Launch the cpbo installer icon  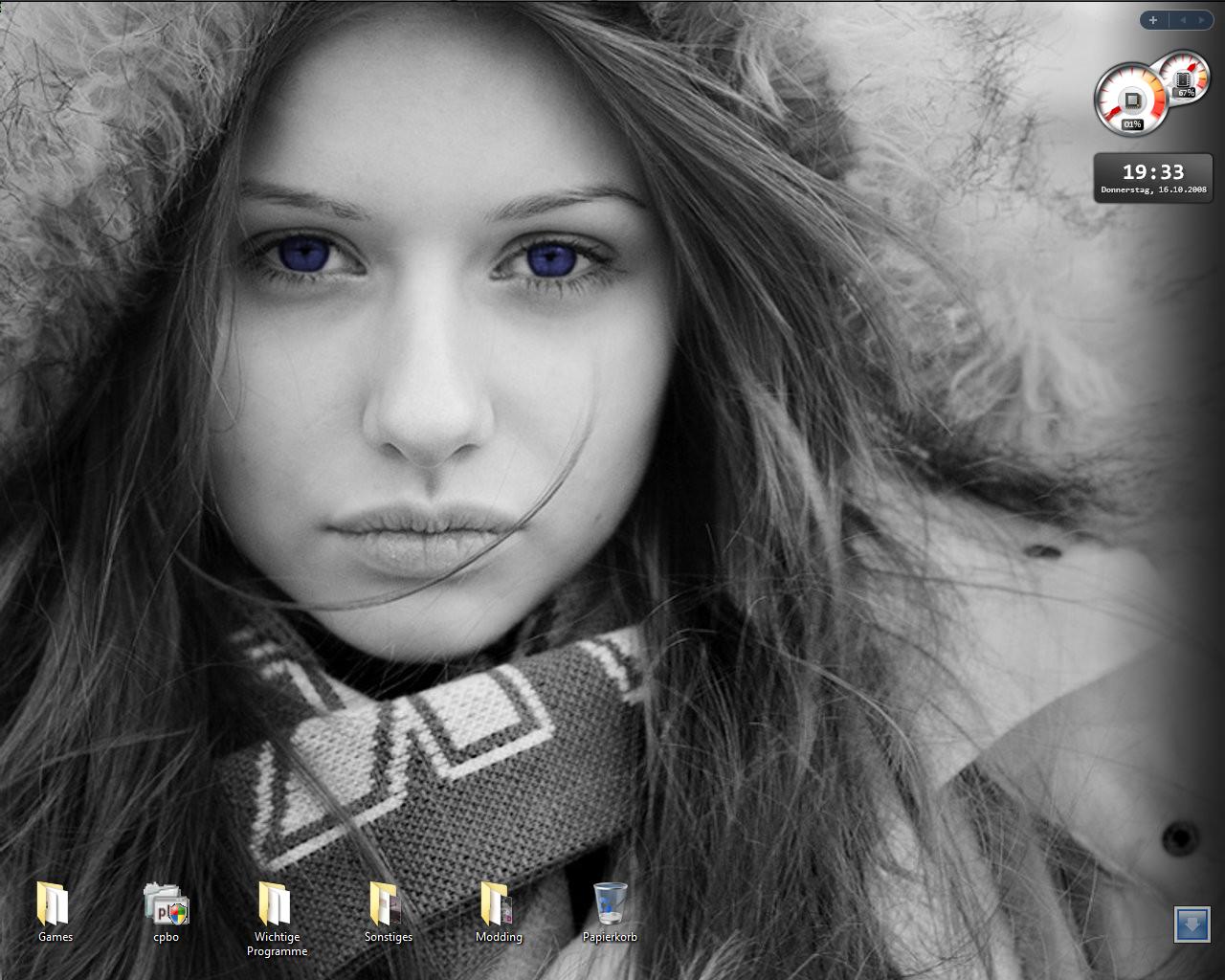tap(167, 903)
